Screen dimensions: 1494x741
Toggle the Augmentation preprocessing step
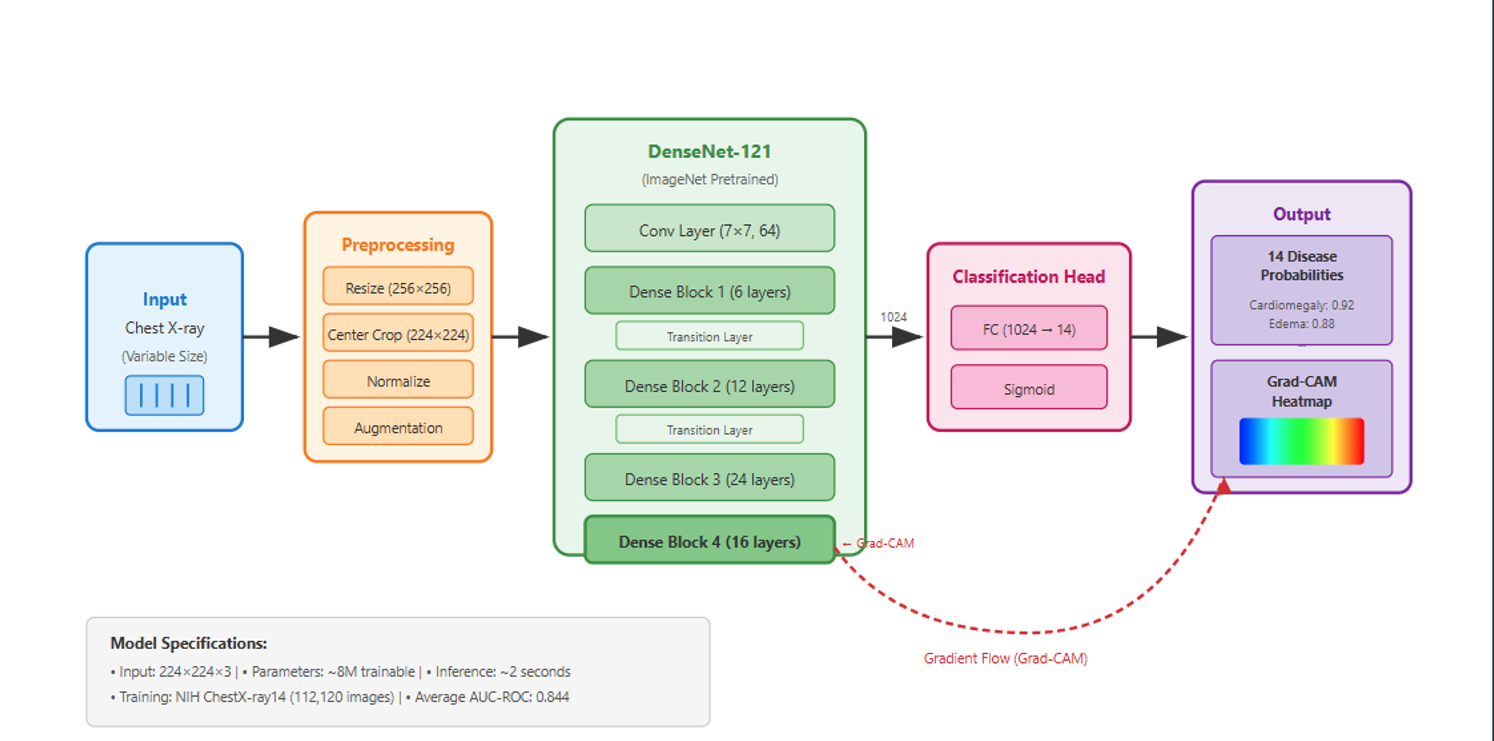click(x=397, y=426)
